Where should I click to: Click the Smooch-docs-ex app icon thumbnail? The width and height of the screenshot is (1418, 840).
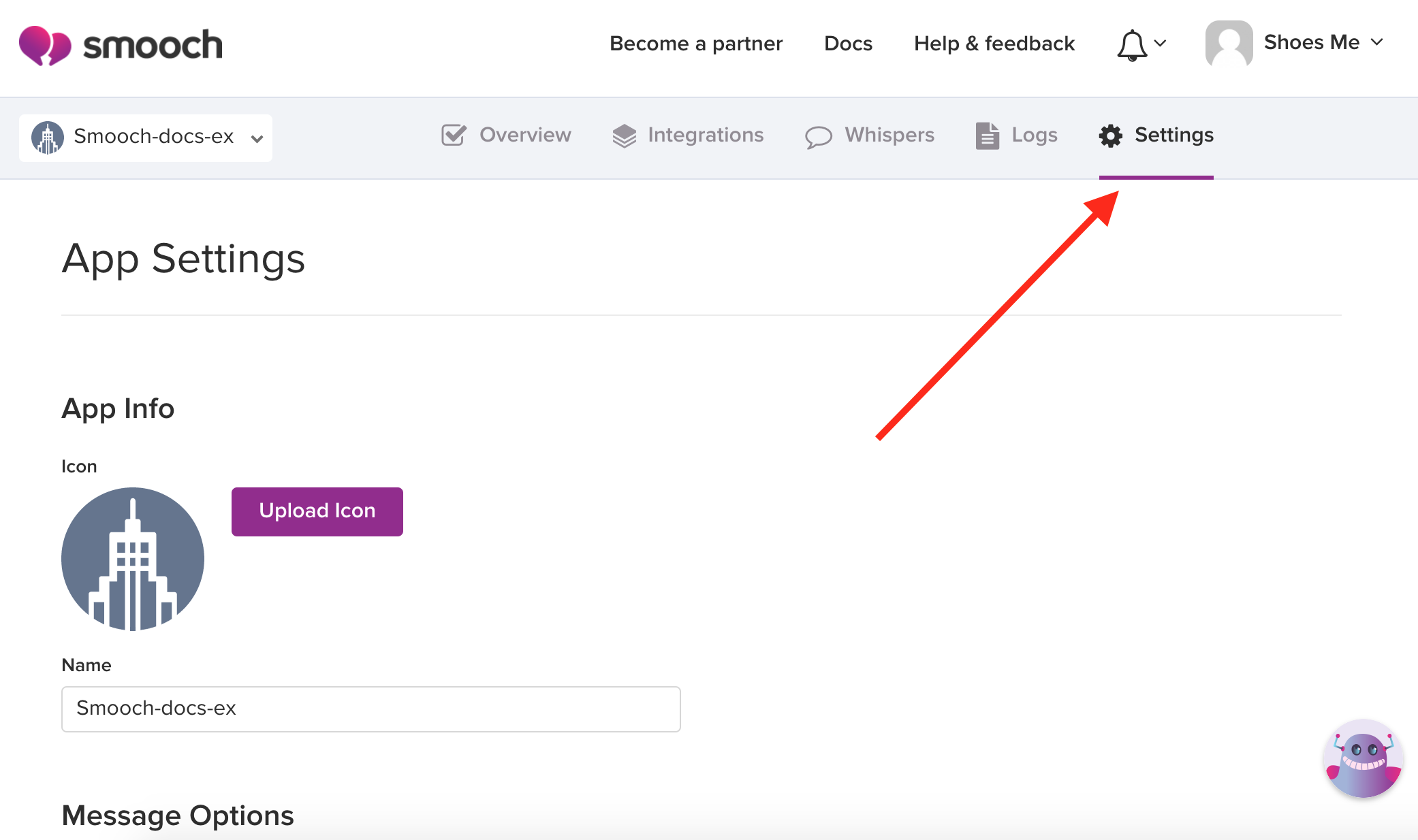(48, 136)
